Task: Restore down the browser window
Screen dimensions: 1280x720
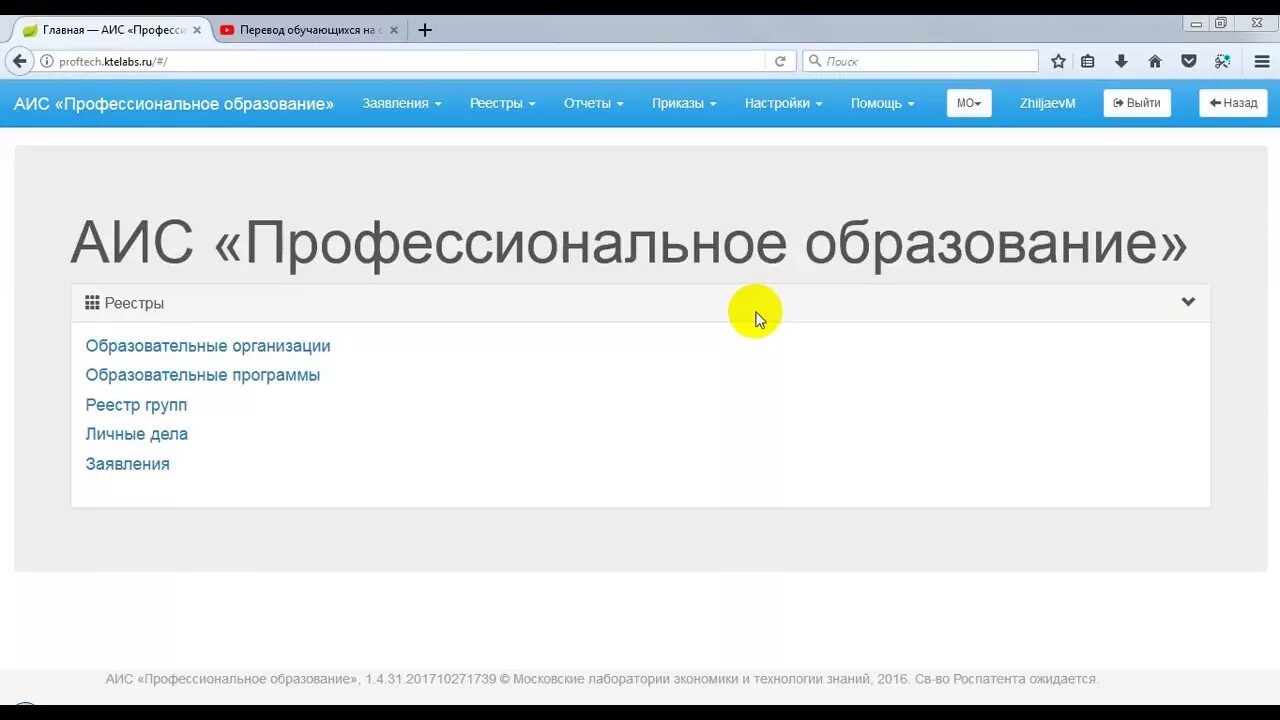Action: (x=1221, y=23)
